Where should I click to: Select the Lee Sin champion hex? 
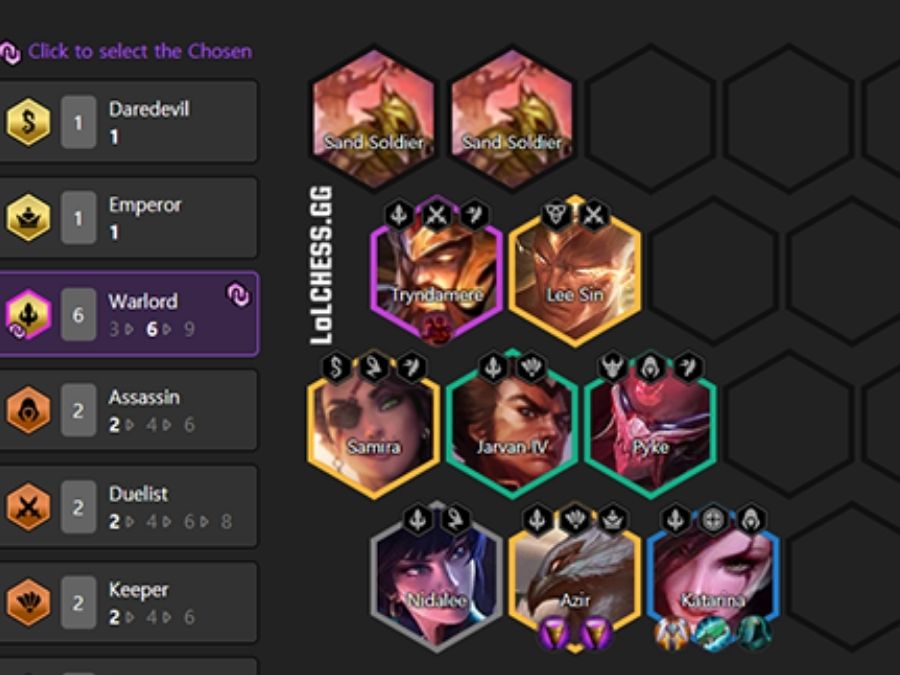(x=575, y=271)
